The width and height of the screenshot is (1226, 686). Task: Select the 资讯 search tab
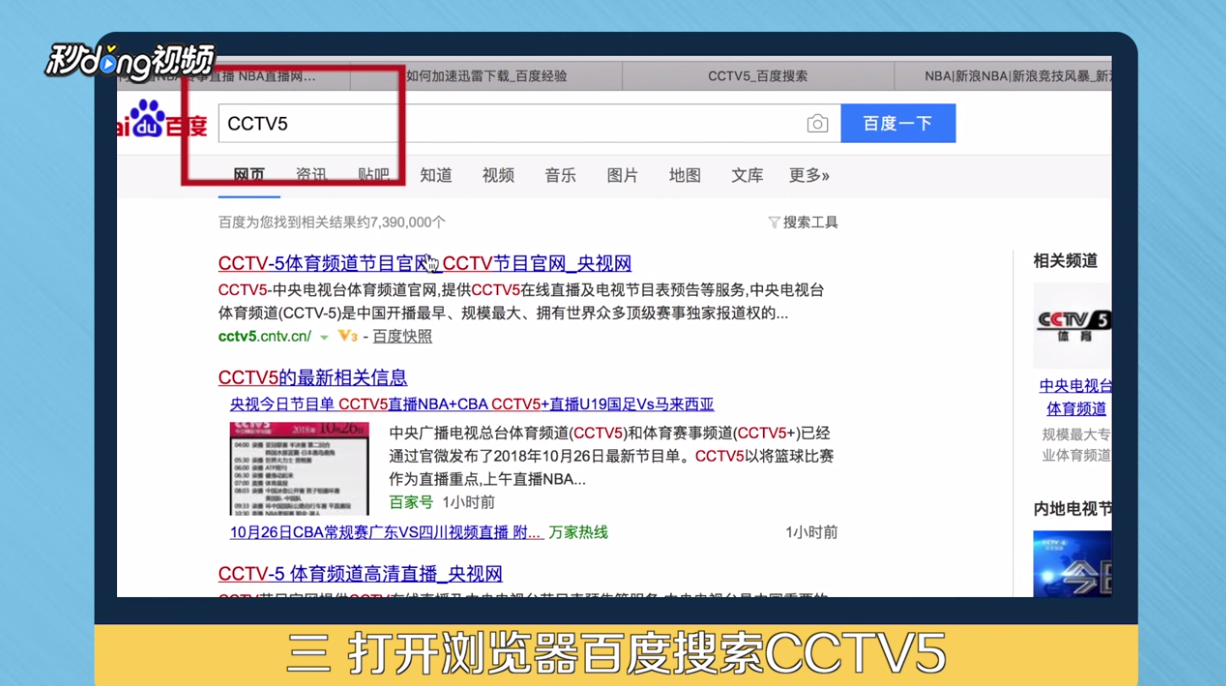click(x=311, y=176)
